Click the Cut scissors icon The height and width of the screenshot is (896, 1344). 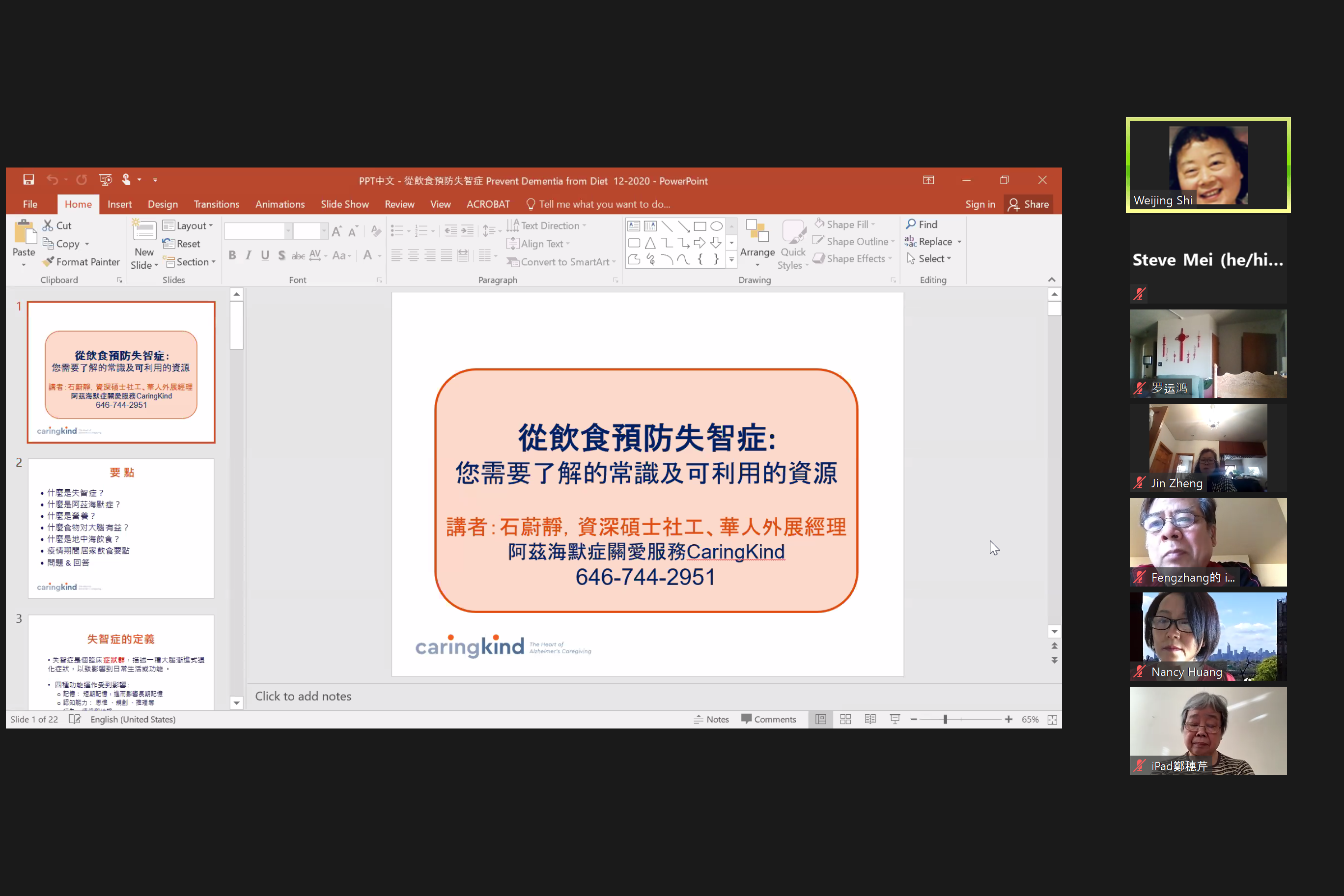coord(48,225)
